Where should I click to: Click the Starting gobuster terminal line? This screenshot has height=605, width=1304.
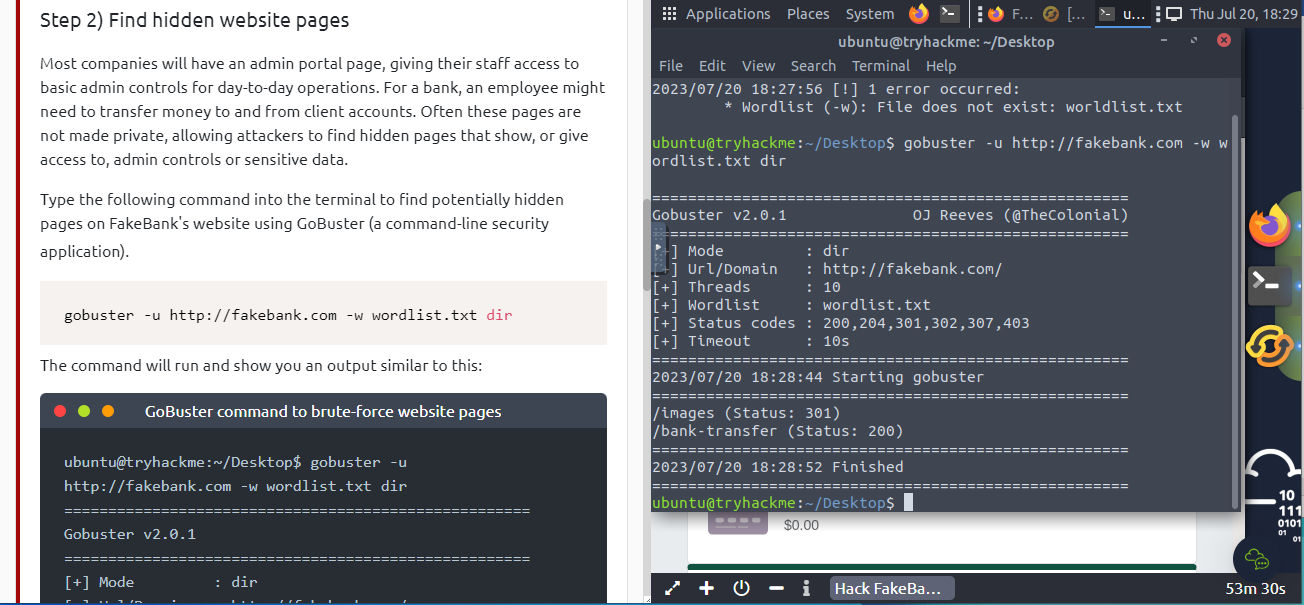[817, 377]
